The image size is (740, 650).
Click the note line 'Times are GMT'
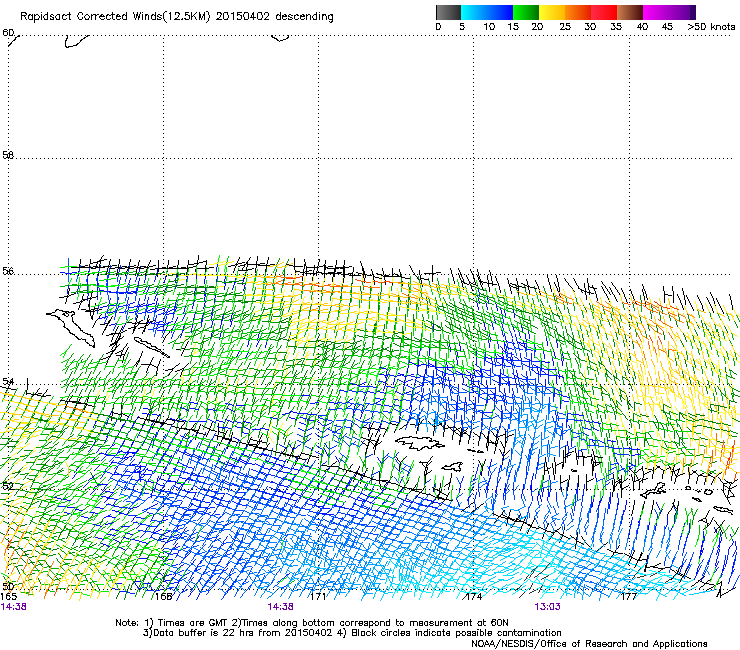click(193, 623)
